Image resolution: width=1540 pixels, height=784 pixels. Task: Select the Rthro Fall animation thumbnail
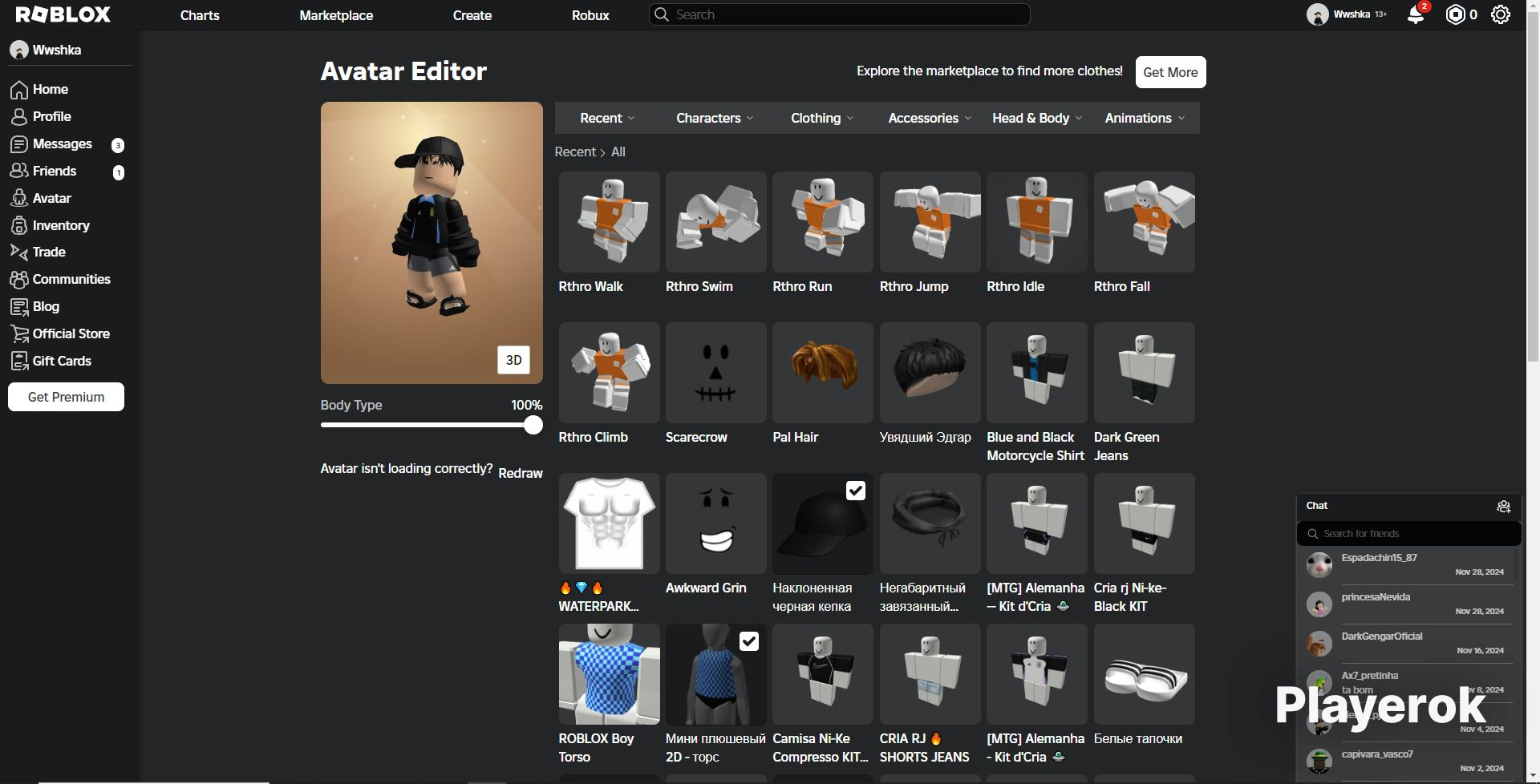click(1144, 222)
